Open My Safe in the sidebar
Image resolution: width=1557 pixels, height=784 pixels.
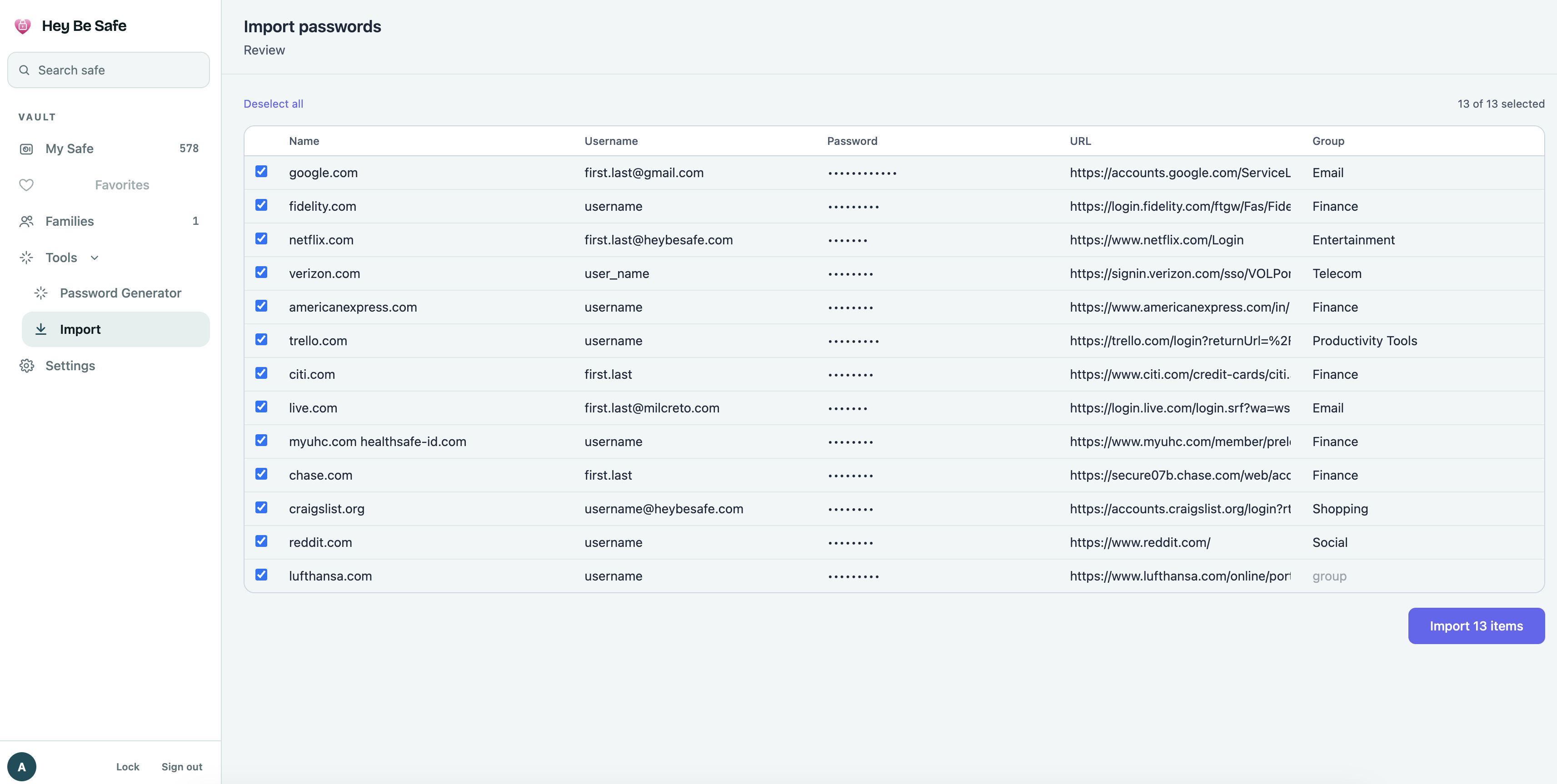point(109,149)
